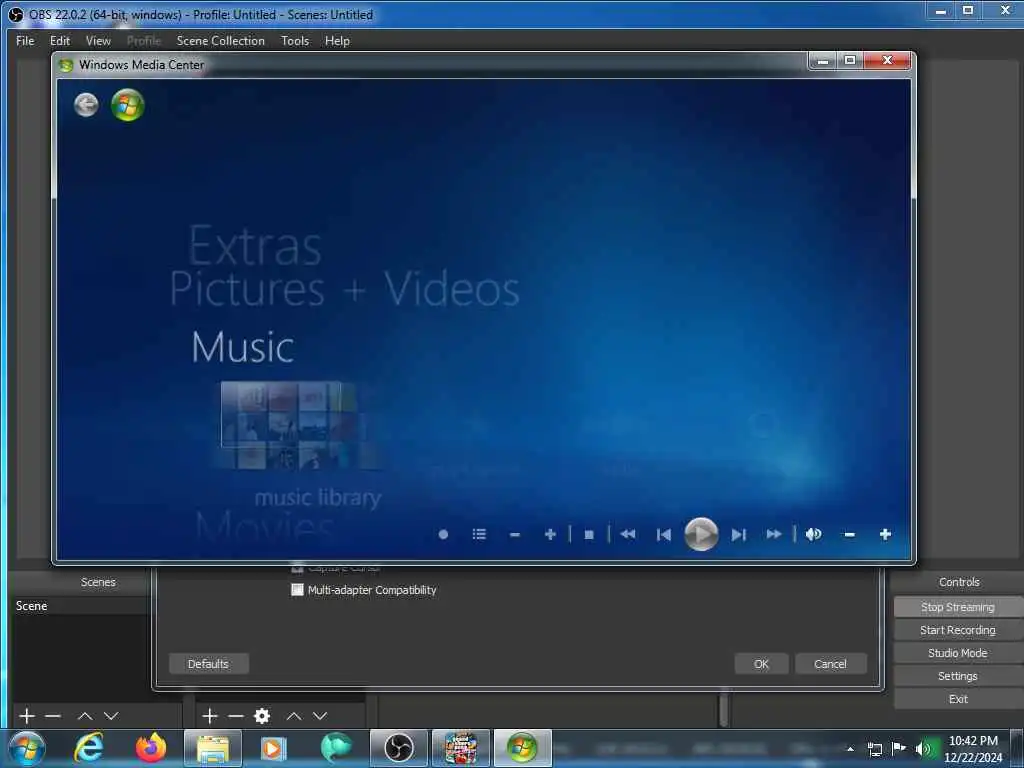Click the game icon on the taskbar
Screen dimensions: 1024x768
pyautogui.click(x=460, y=748)
